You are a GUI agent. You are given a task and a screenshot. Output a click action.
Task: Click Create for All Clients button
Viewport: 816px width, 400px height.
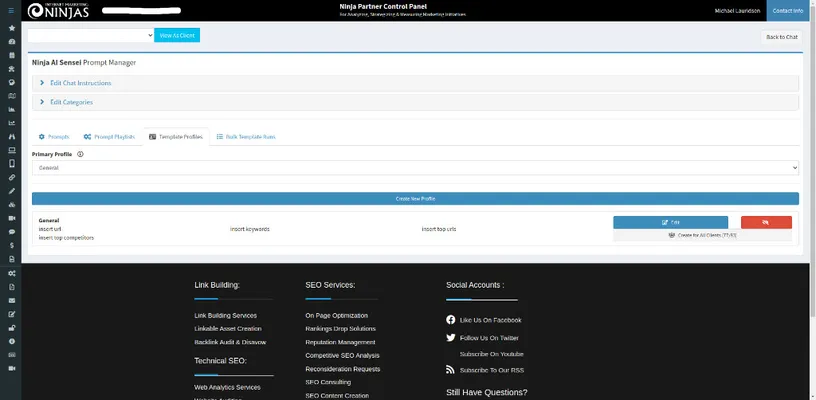(x=701, y=235)
